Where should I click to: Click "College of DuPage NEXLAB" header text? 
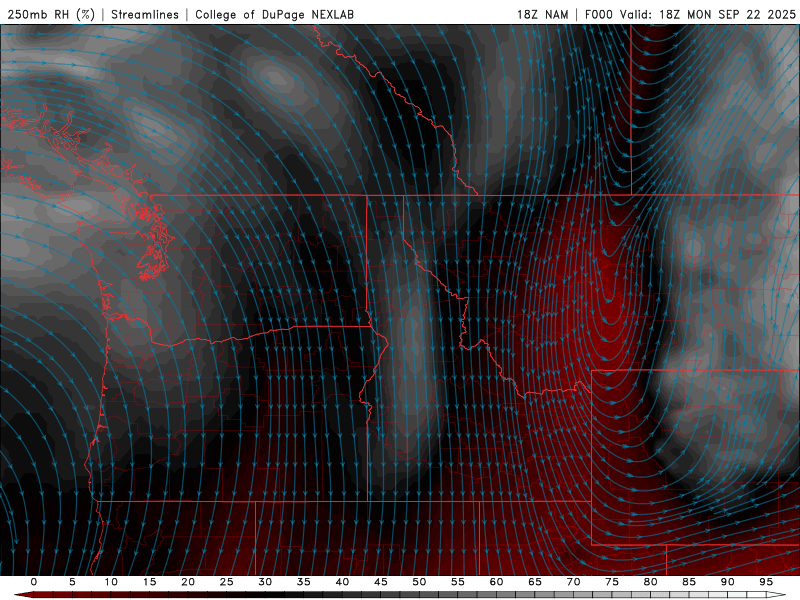pos(274,14)
